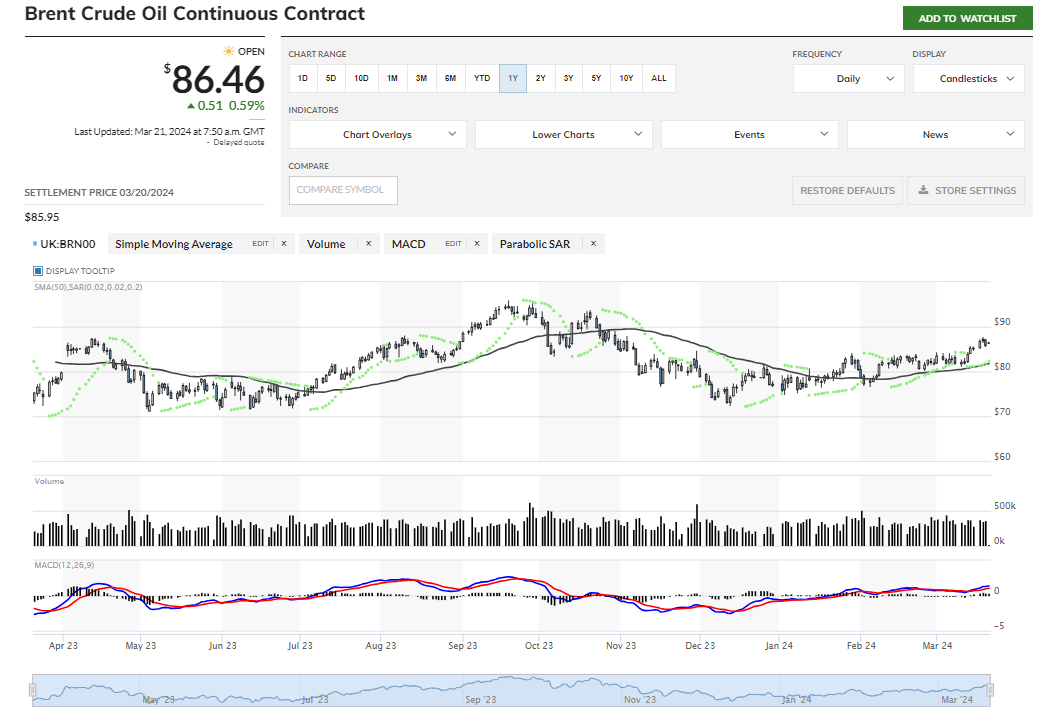Click the Brent Crude Oil Continuous Contract title

(195, 13)
